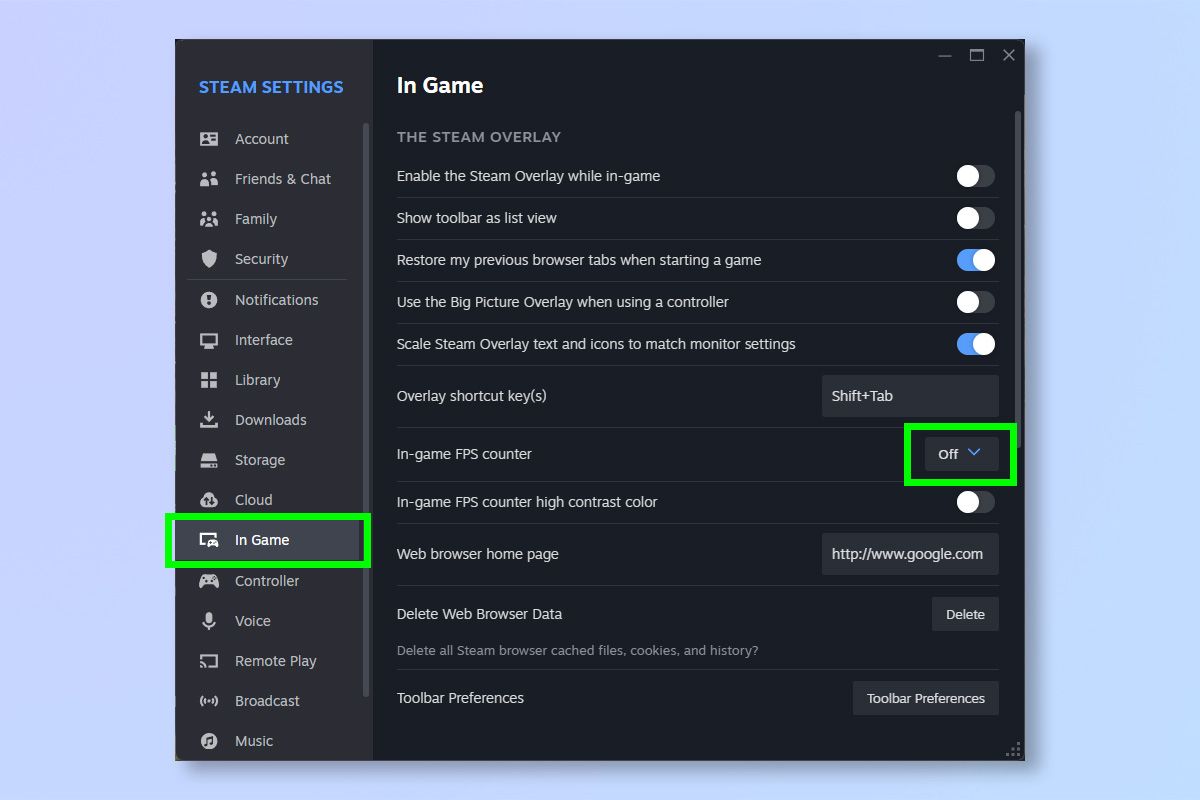Switch to the Controller settings tab
This screenshot has width=1200, height=800.
[x=266, y=581]
